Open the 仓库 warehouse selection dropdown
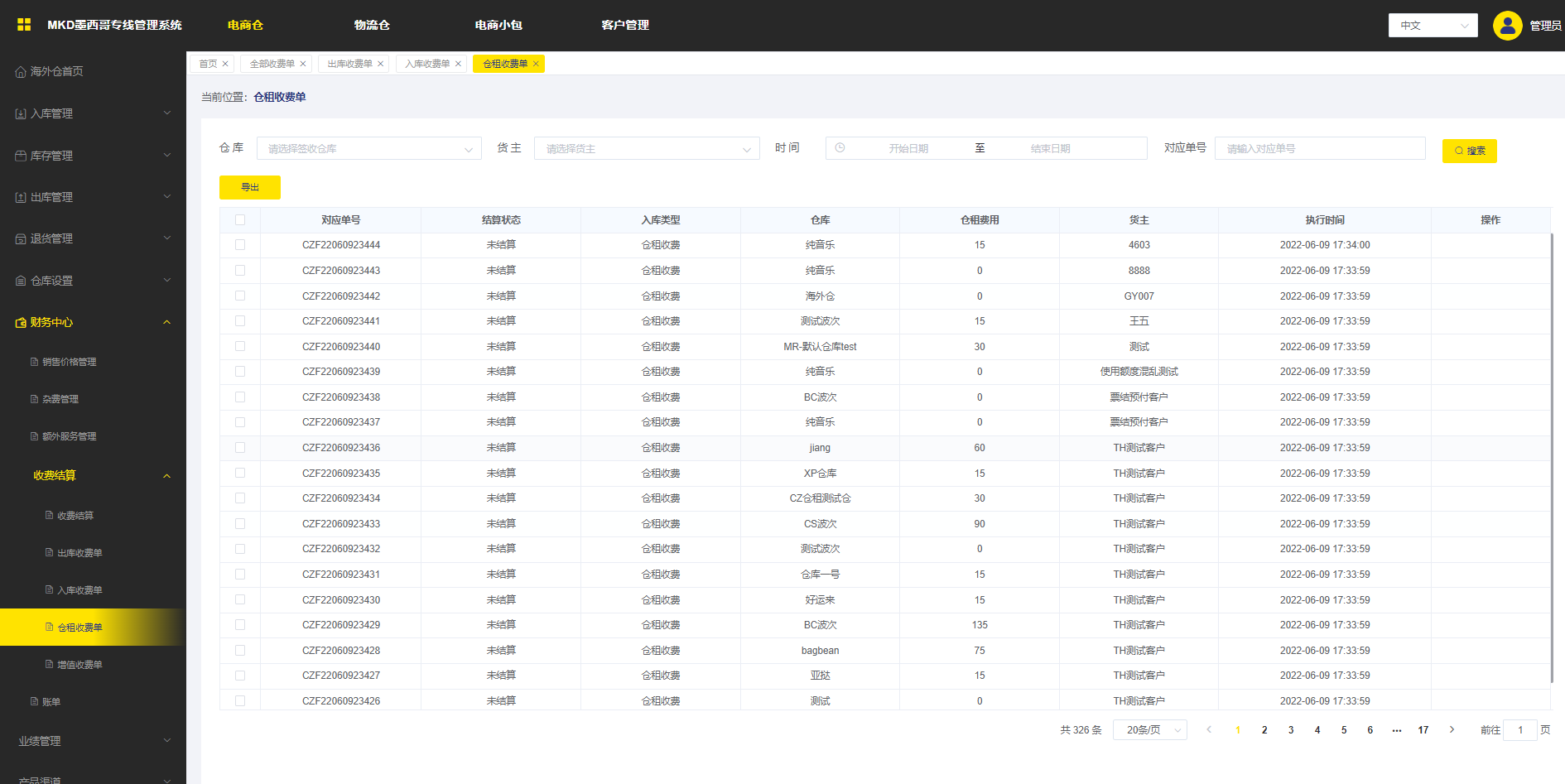Image resolution: width=1565 pixels, height=784 pixels. (x=368, y=149)
